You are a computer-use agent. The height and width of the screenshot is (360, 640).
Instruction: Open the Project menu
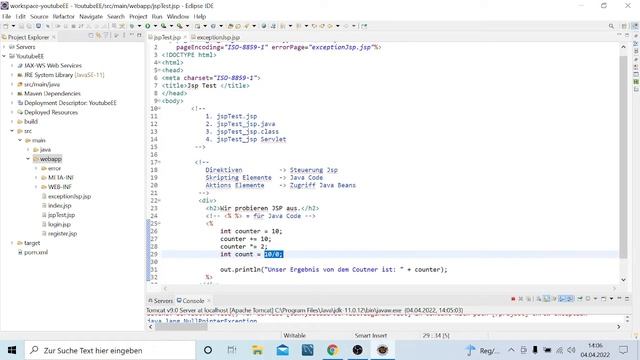point(138,16)
